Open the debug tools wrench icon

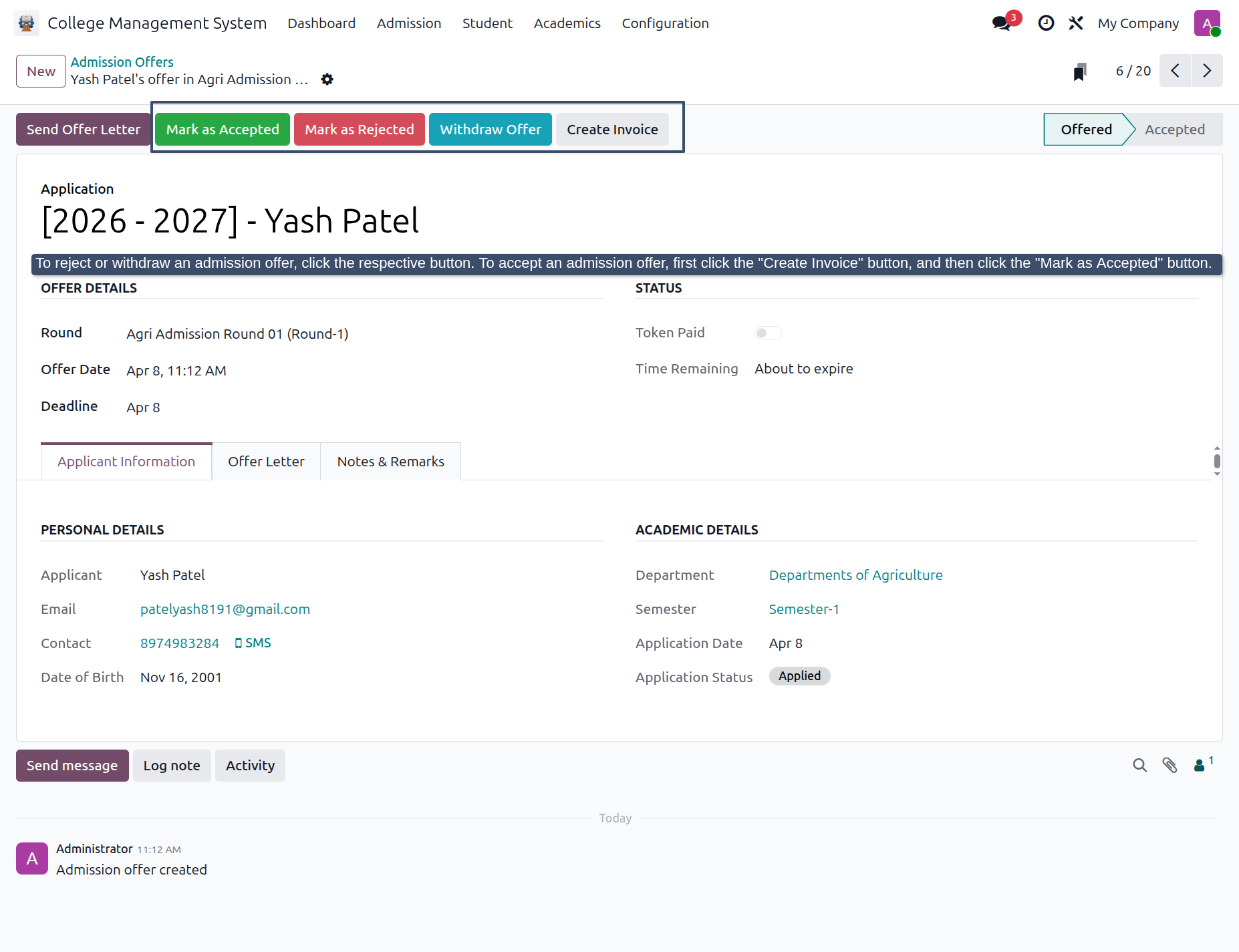pos(1075,23)
